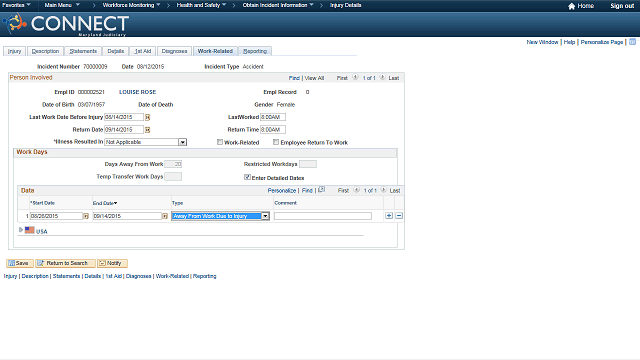Click the LastWorked time field

pos(273,117)
